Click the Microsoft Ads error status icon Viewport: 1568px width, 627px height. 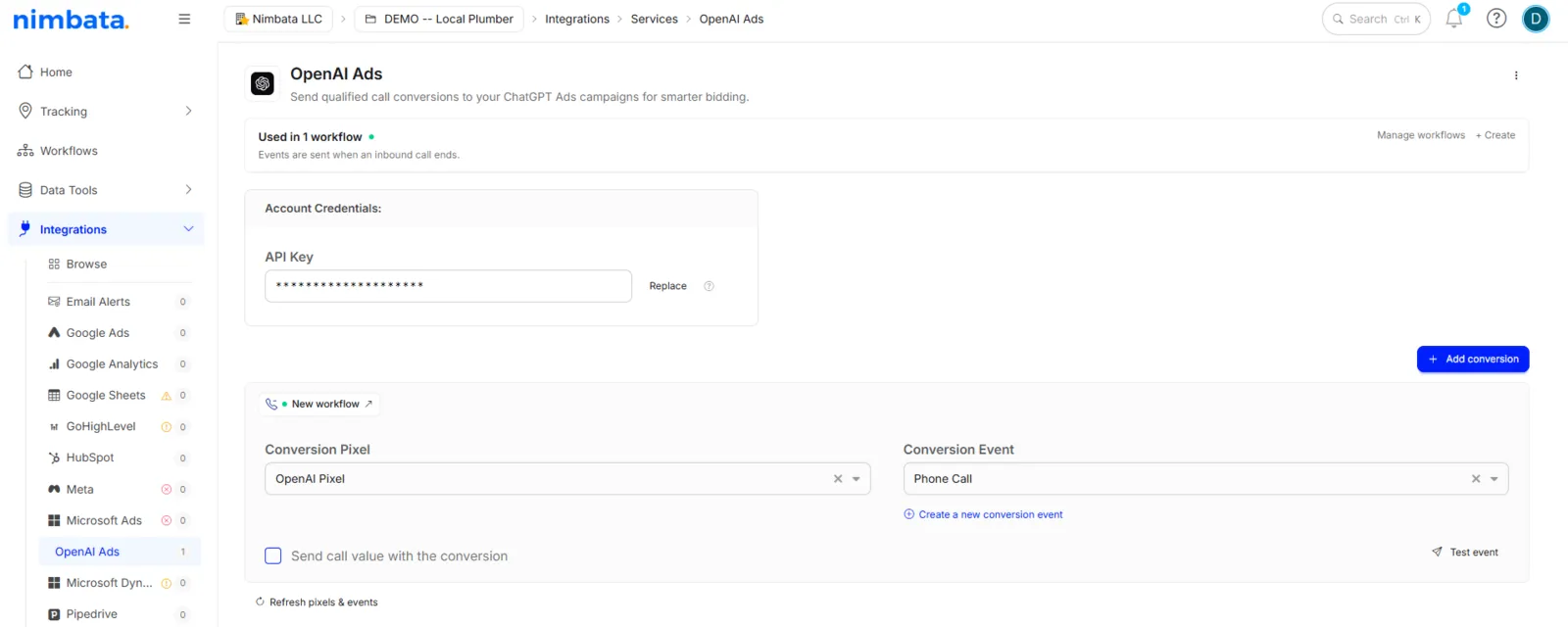[167, 521]
